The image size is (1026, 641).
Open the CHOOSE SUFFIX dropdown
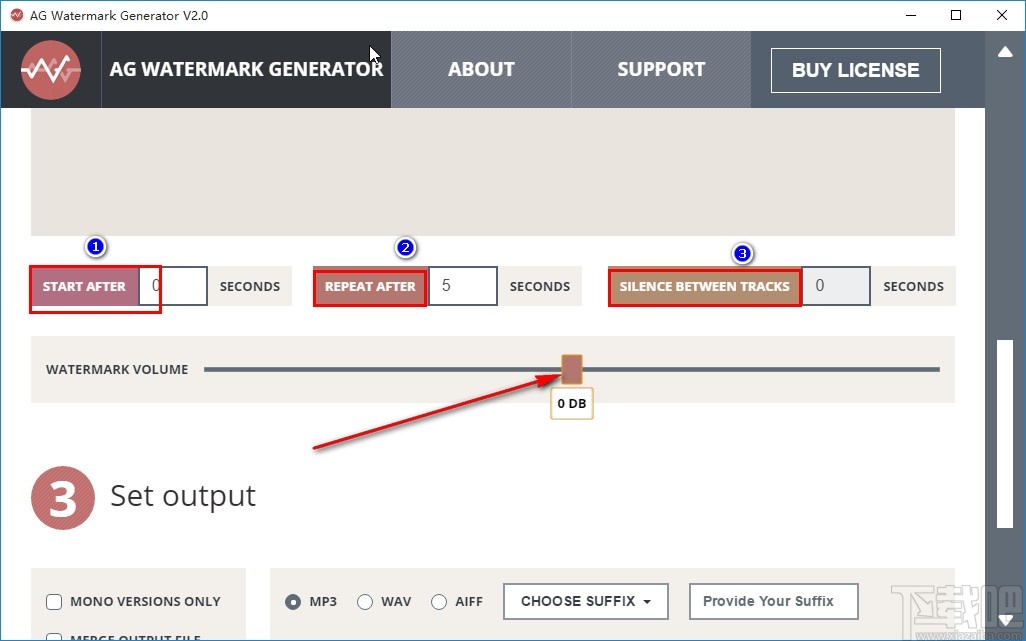586,601
